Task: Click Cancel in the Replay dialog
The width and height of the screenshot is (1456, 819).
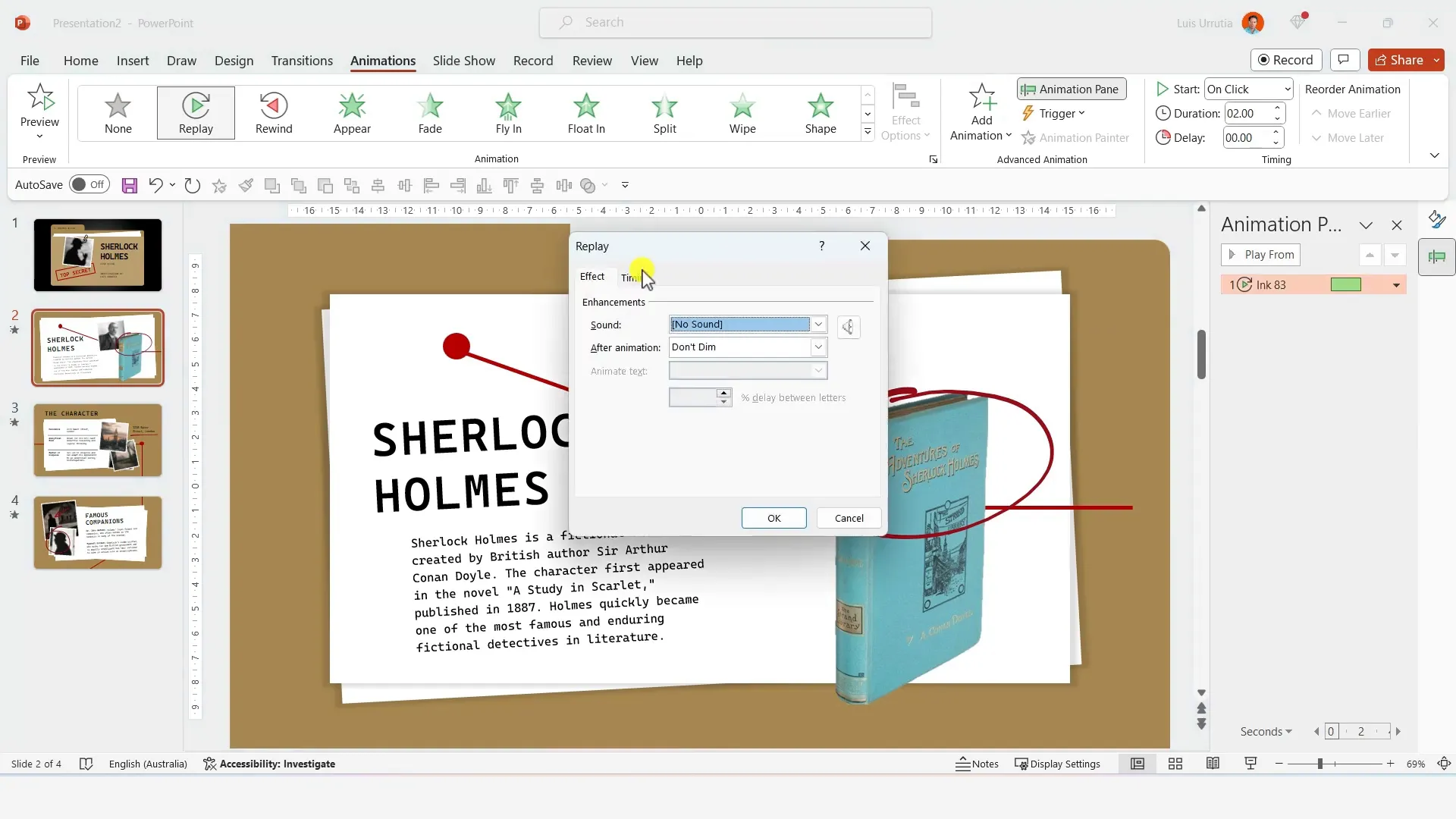Action: 849,518
